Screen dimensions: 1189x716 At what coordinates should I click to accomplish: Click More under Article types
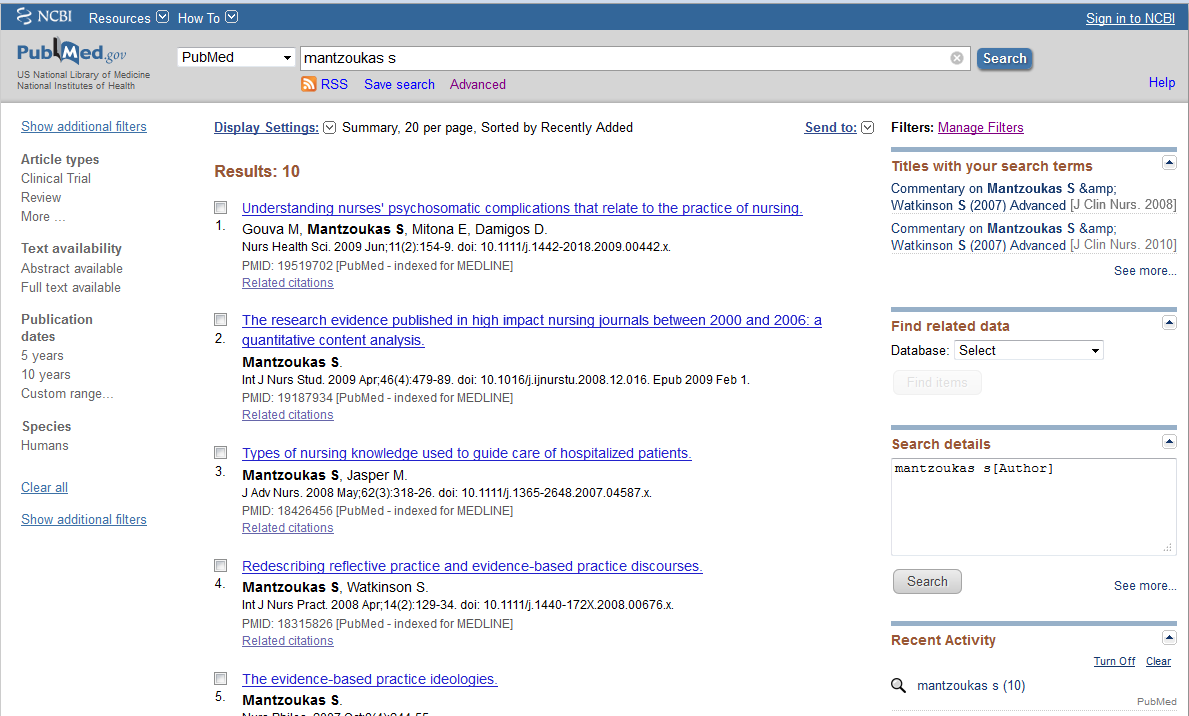(x=43, y=216)
